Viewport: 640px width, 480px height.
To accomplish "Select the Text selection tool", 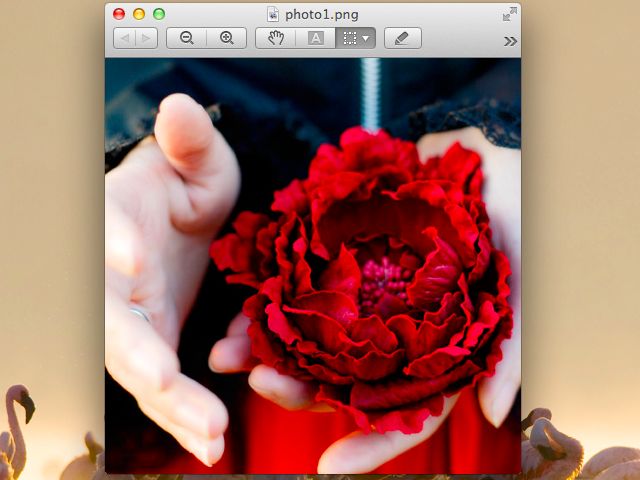I will click(316, 38).
